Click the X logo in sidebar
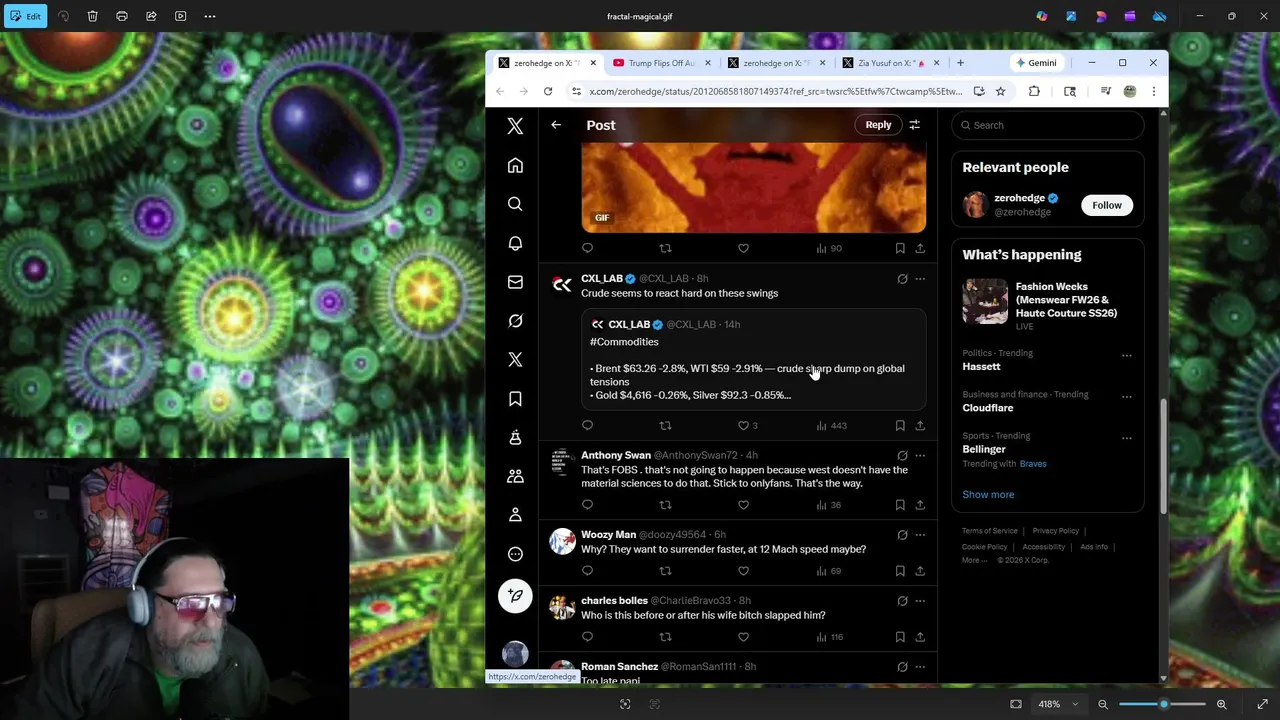Image resolution: width=1280 pixels, height=720 pixels. pos(515,126)
